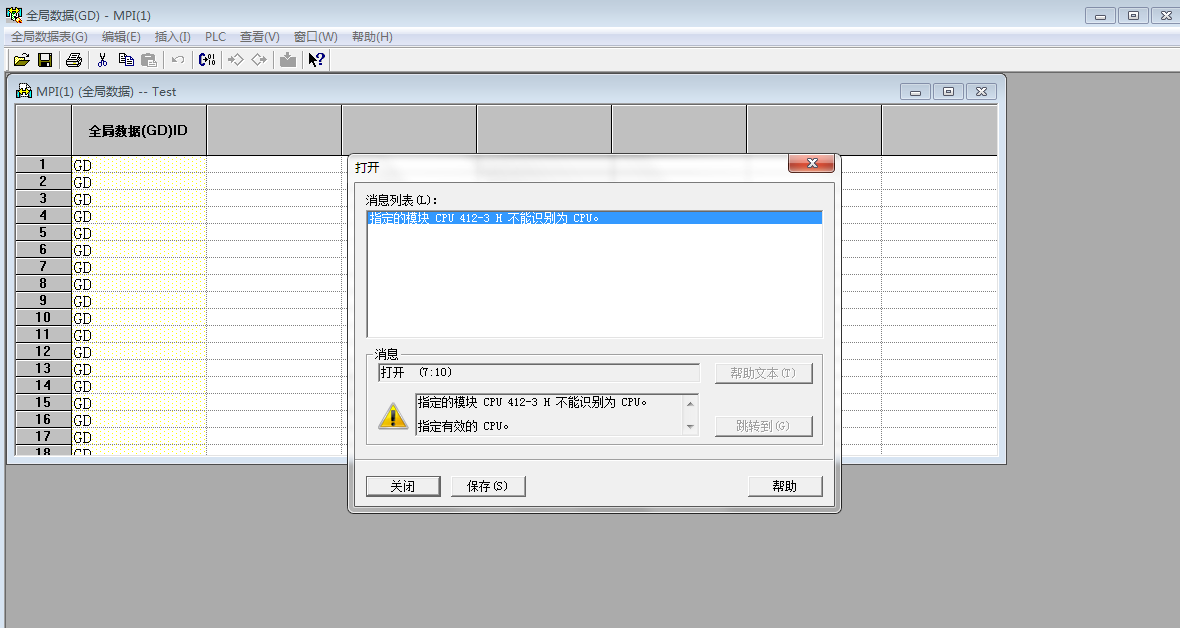Maximize the MPI(1) child window
The width and height of the screenshot is (1180, 628).
[x=948, y=92]
